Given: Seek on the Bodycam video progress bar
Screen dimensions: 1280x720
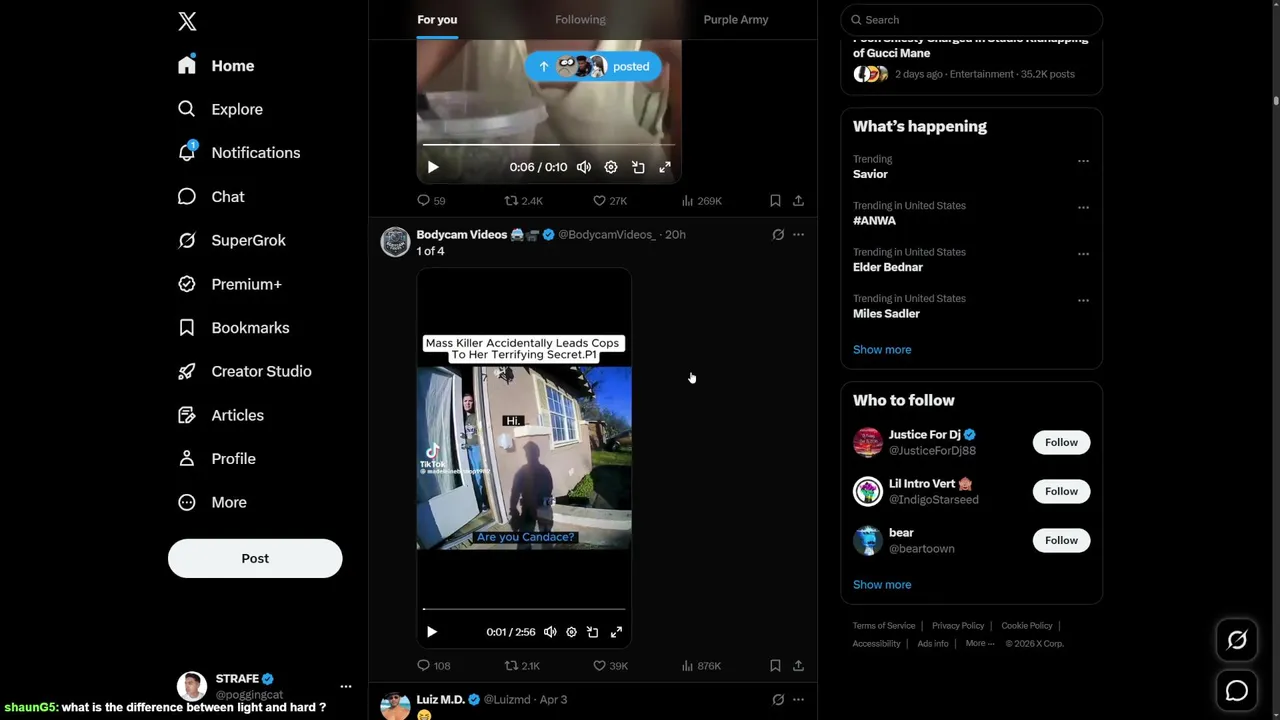Looking at the screenshot, I should (524, 609).
